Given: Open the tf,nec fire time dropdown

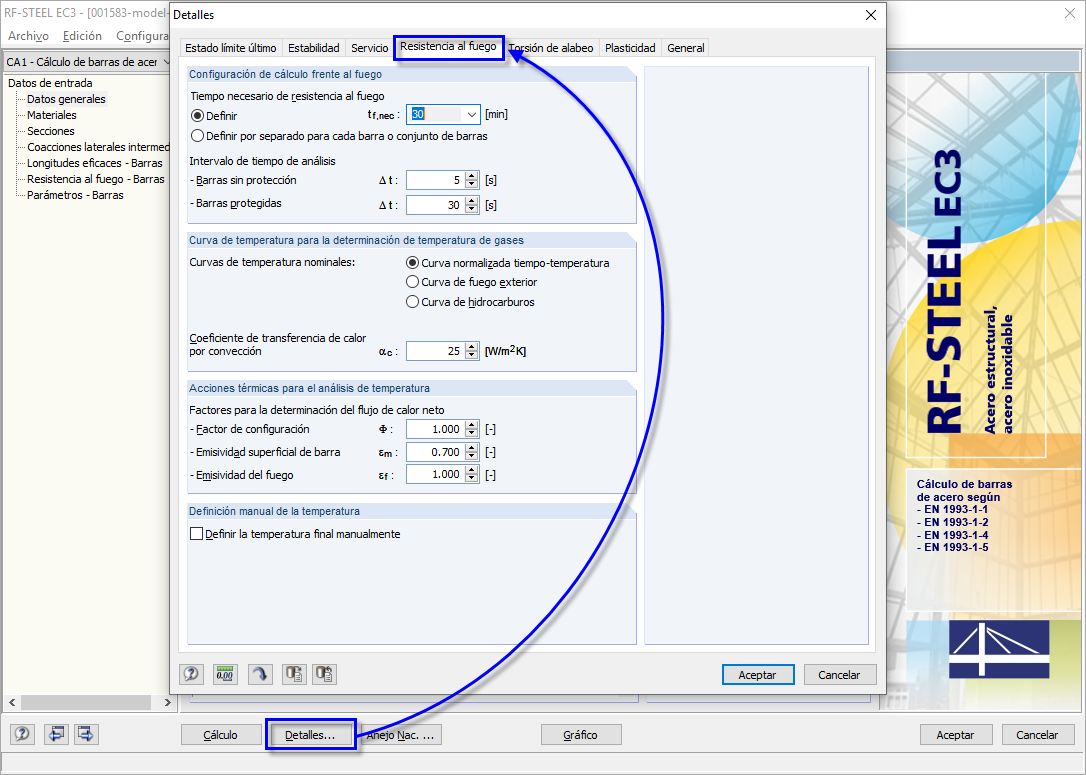Looking at the screenshot, I should pyautogui.click(x=471, y=114).
